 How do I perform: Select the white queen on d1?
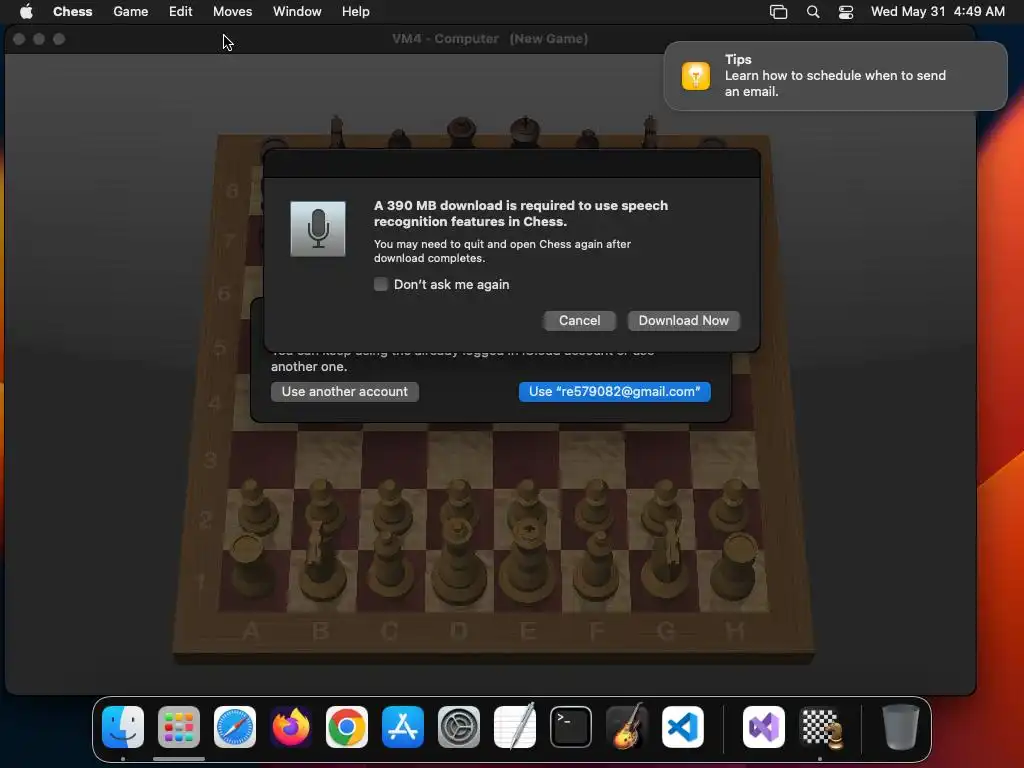click(x=459, y=563)
